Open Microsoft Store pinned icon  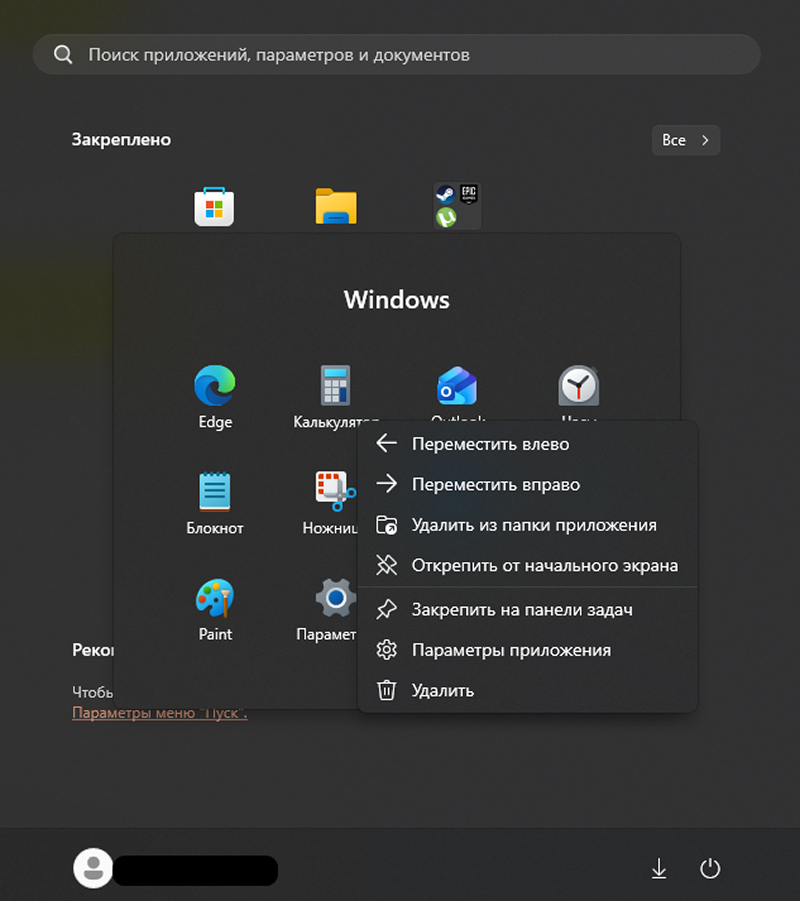(x=214, y=207)
